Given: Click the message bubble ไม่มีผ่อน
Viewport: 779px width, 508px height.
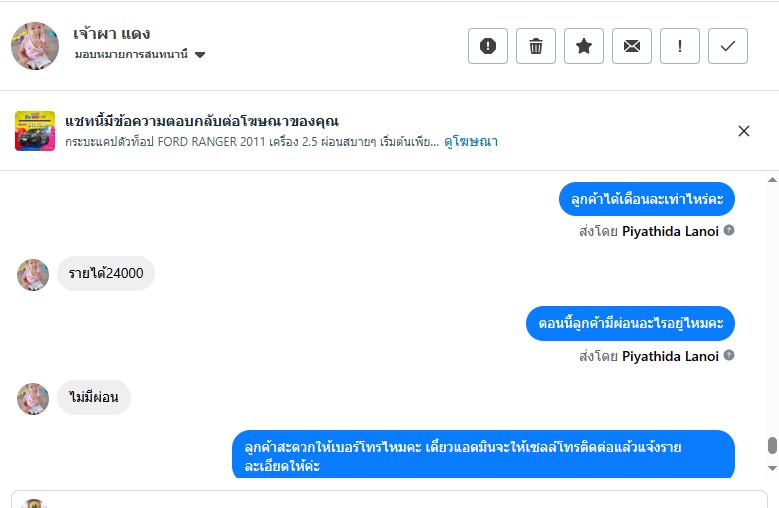Looking at the screenshot, I should tap(94, 398).
